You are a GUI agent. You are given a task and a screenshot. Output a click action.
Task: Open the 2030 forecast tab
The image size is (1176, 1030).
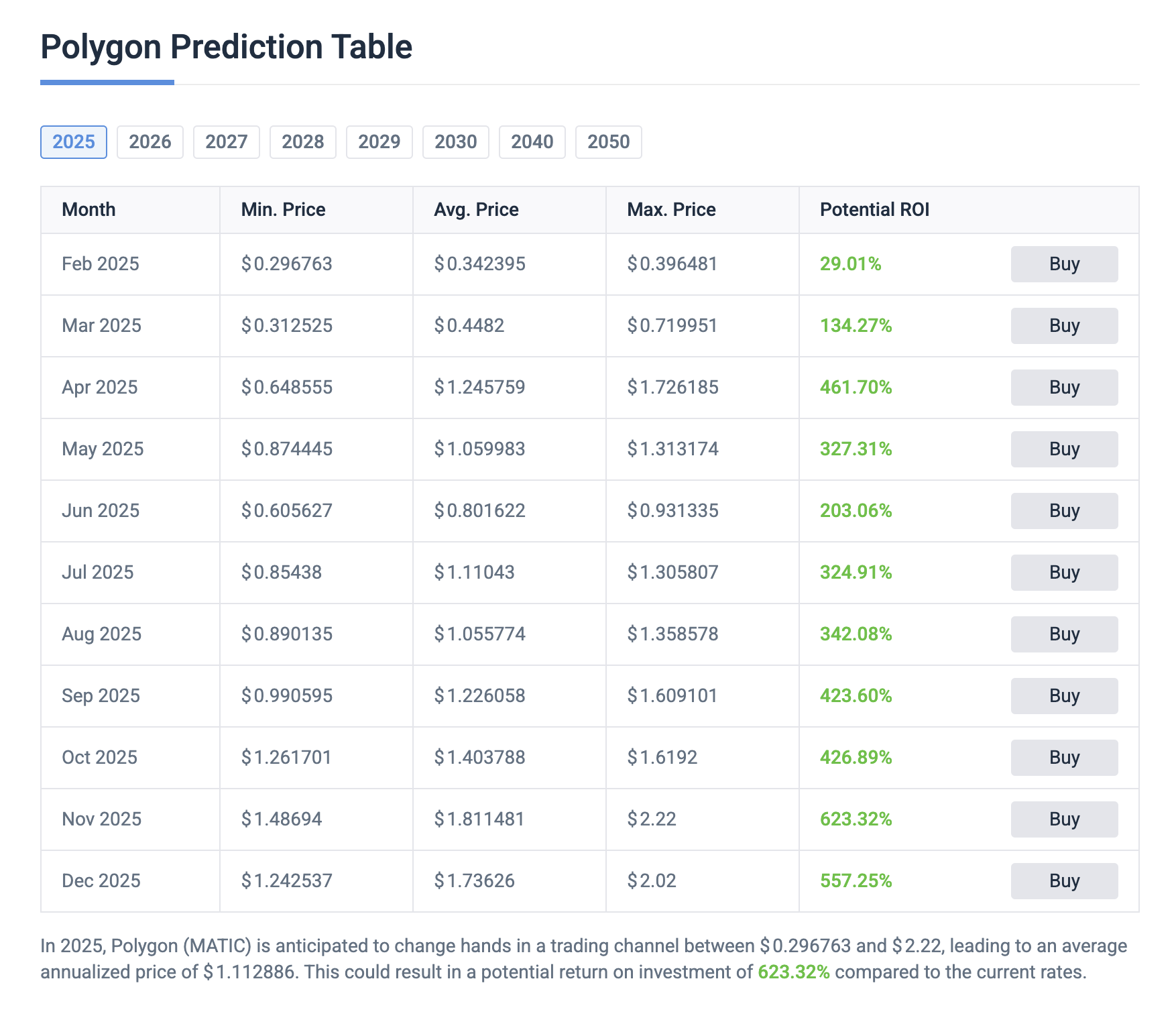coord(456,142)
